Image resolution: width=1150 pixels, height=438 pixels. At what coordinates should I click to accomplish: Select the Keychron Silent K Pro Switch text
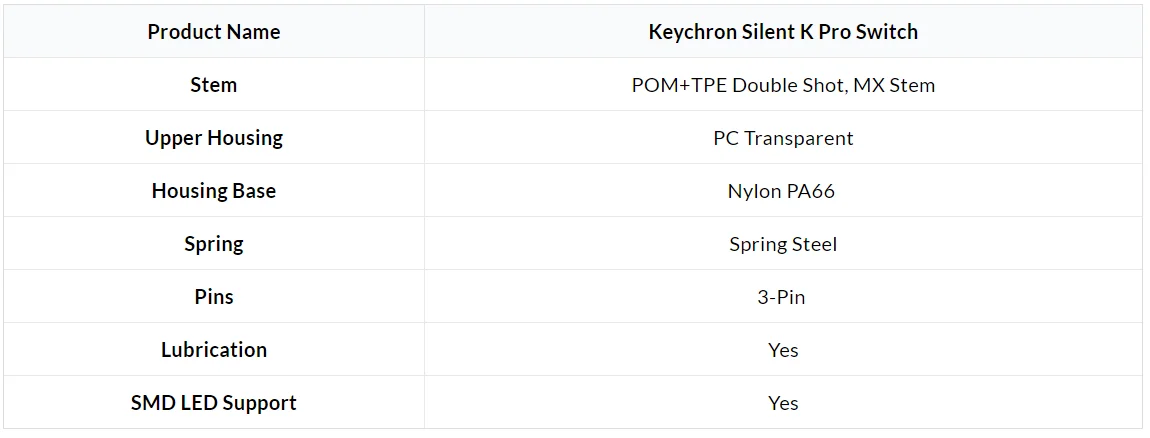(783, 32)
